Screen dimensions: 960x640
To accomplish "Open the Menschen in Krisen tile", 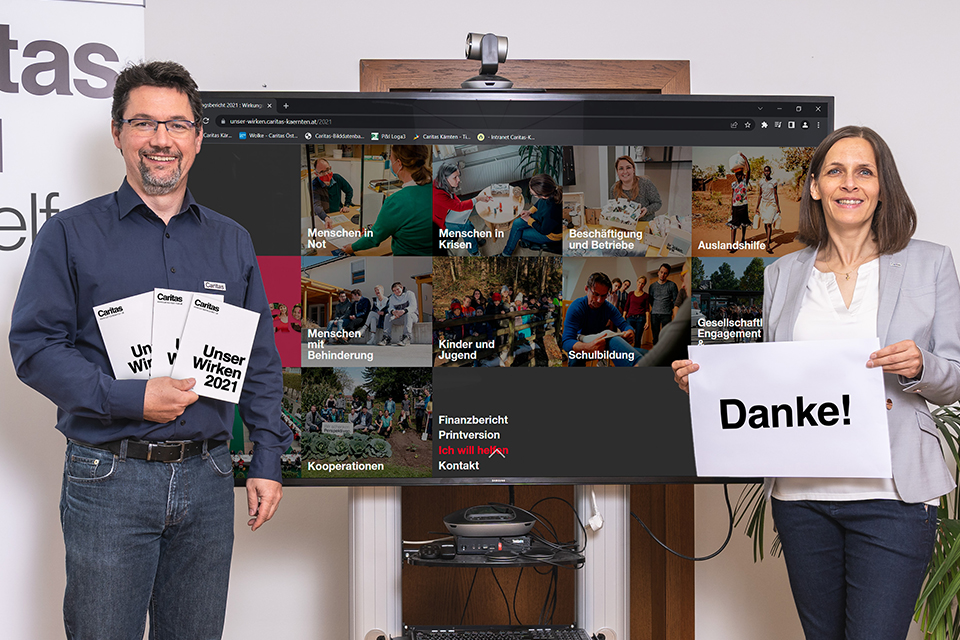I will coord(497,201).
